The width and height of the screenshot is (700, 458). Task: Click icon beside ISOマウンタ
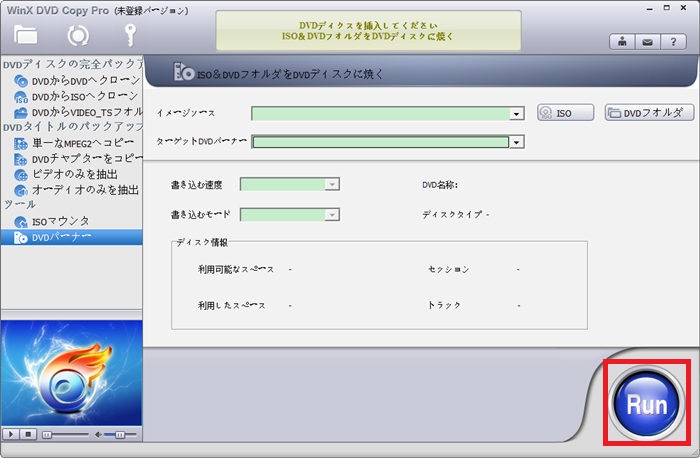[21, 221]
